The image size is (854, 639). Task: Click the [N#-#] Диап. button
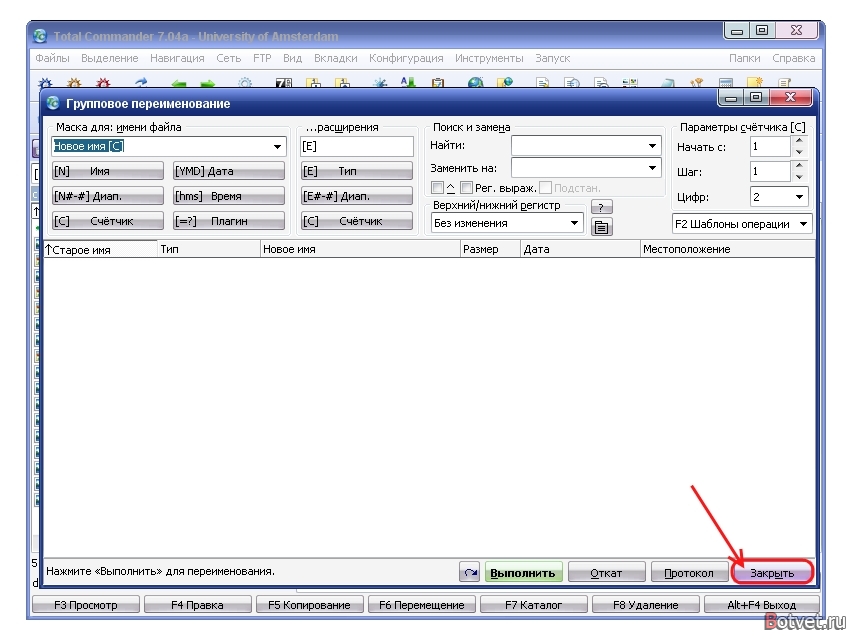tap(108, 196)
